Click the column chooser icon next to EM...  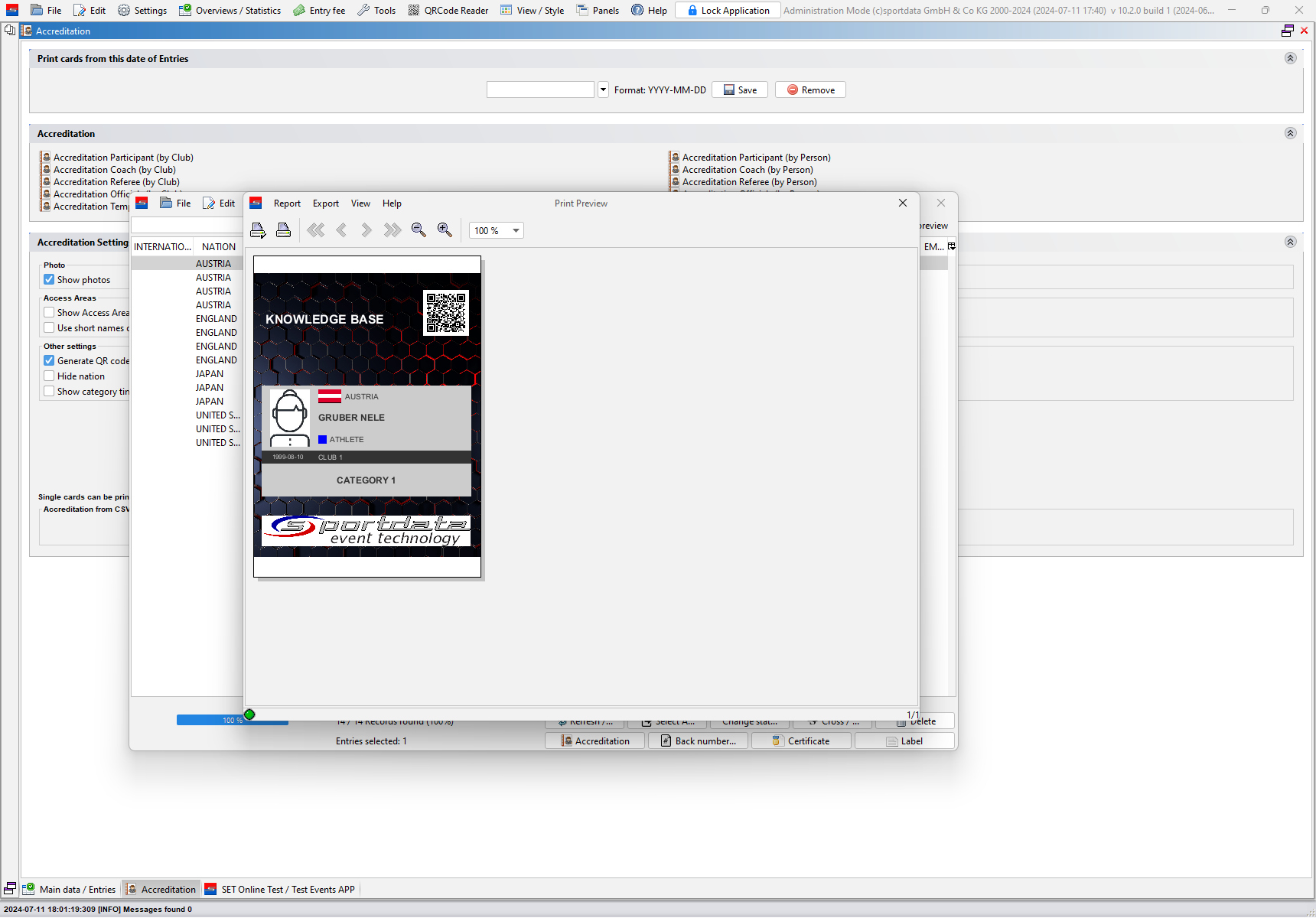tap(952, 246)
